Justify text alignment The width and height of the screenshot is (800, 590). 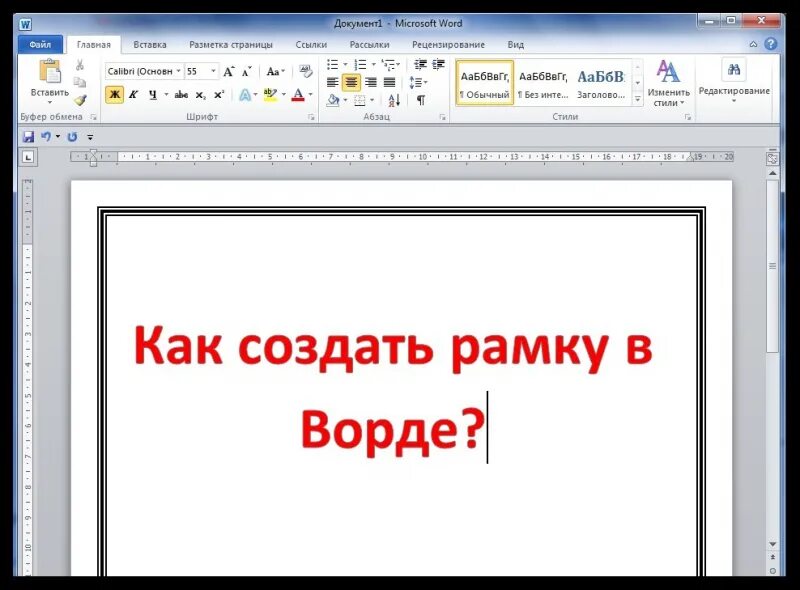tap(389, 82)
